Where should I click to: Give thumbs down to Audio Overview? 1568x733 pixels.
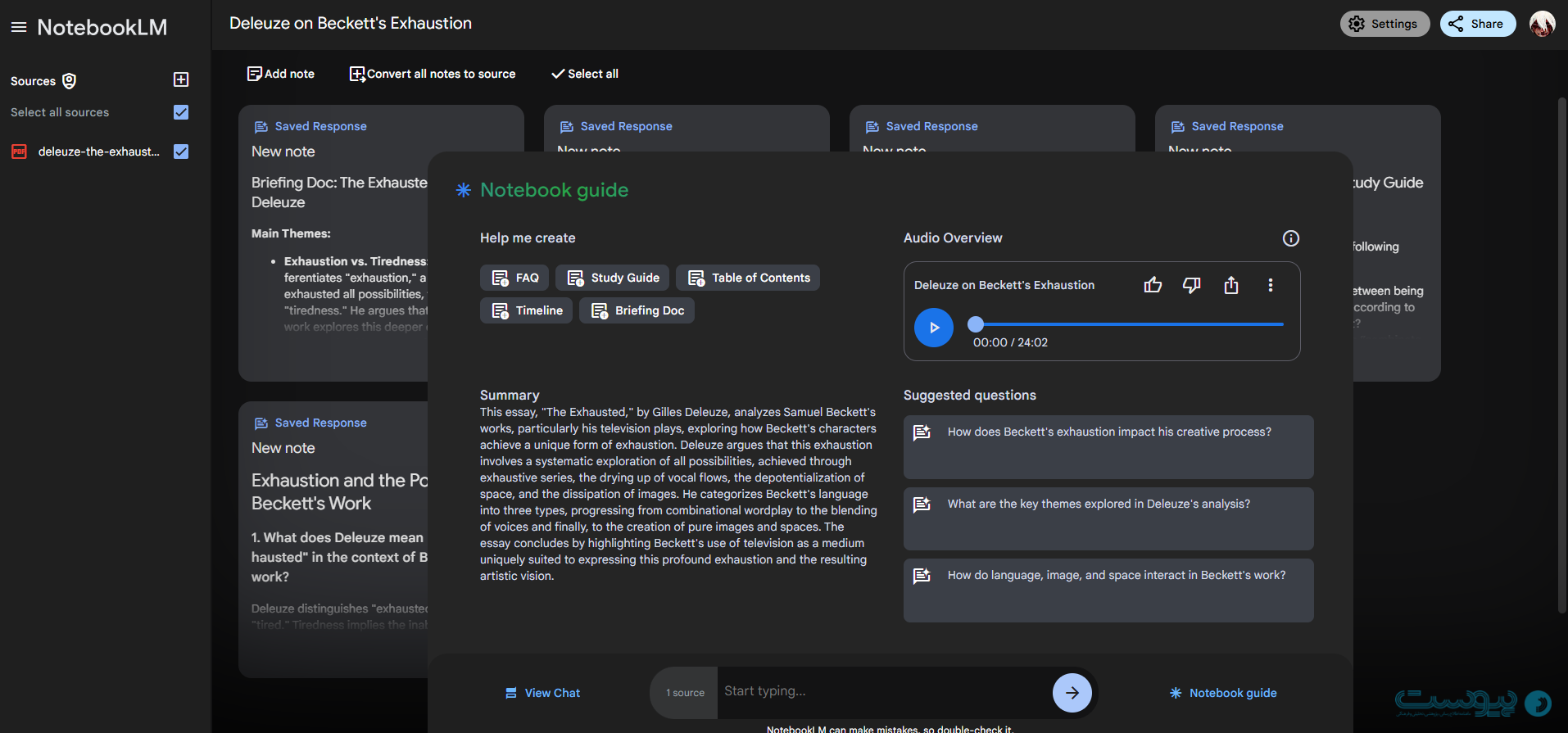pos(1192,285)
